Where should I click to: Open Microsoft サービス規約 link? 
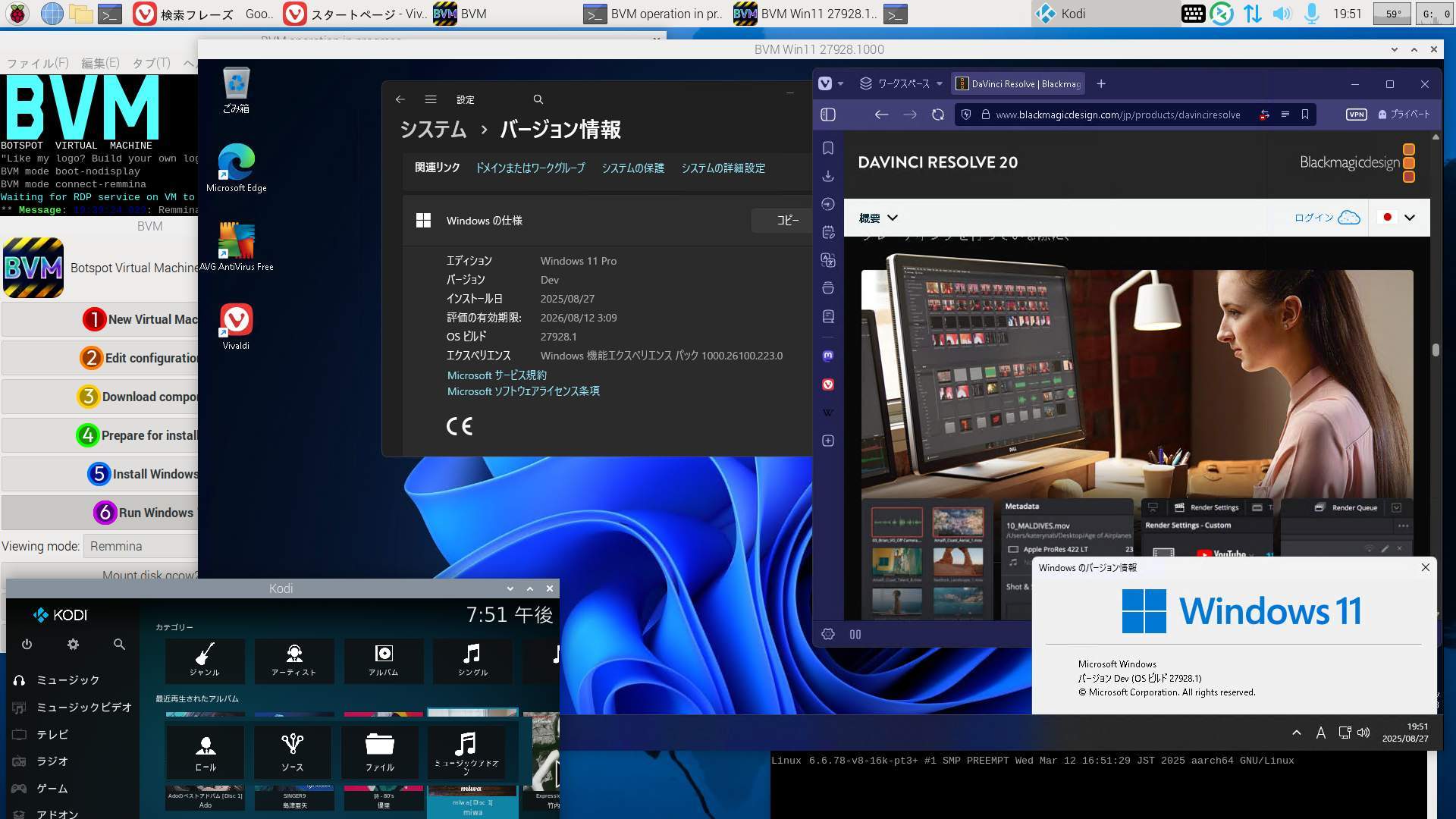[496, 375]
